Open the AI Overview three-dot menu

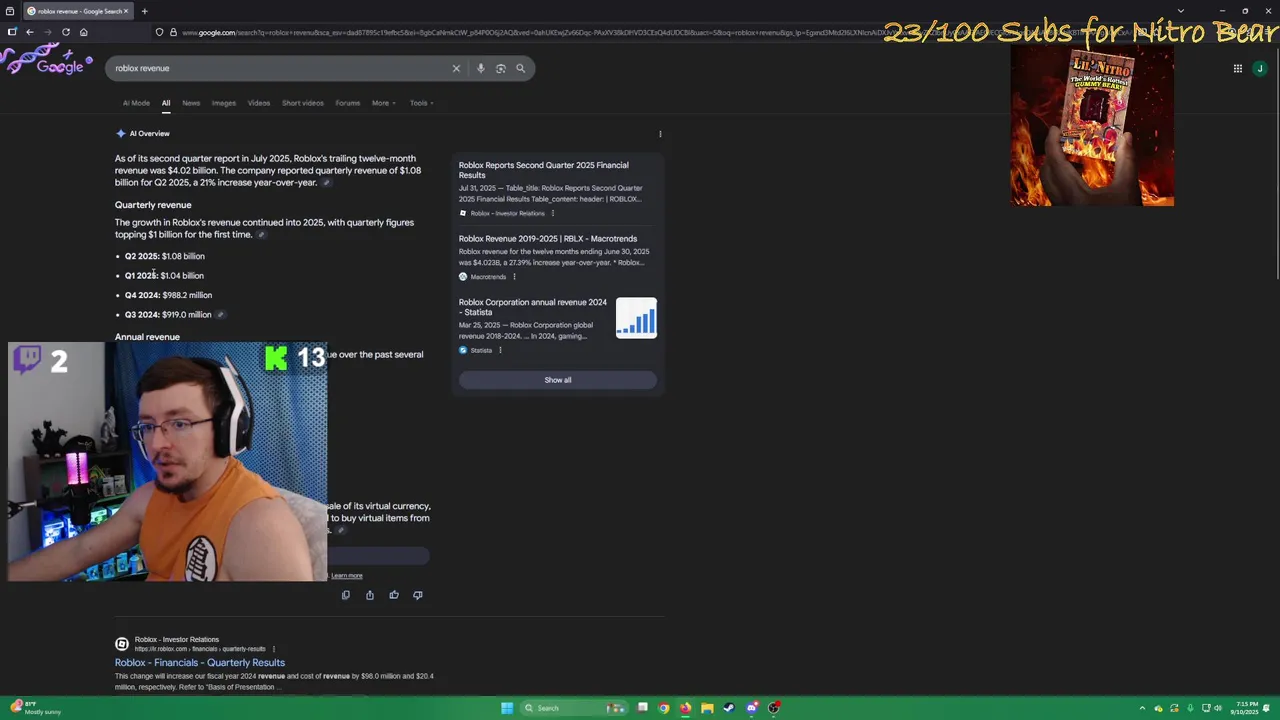(x=660, y=134)
